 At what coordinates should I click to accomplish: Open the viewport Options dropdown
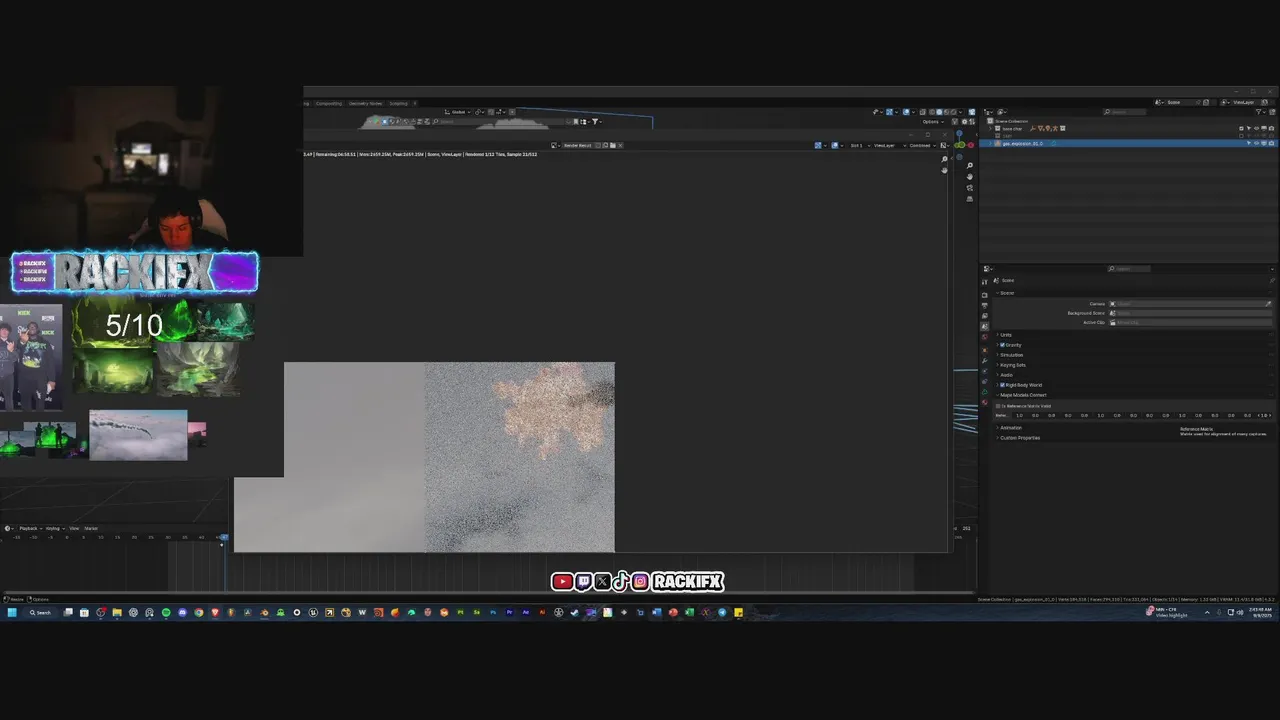(933, 121)
